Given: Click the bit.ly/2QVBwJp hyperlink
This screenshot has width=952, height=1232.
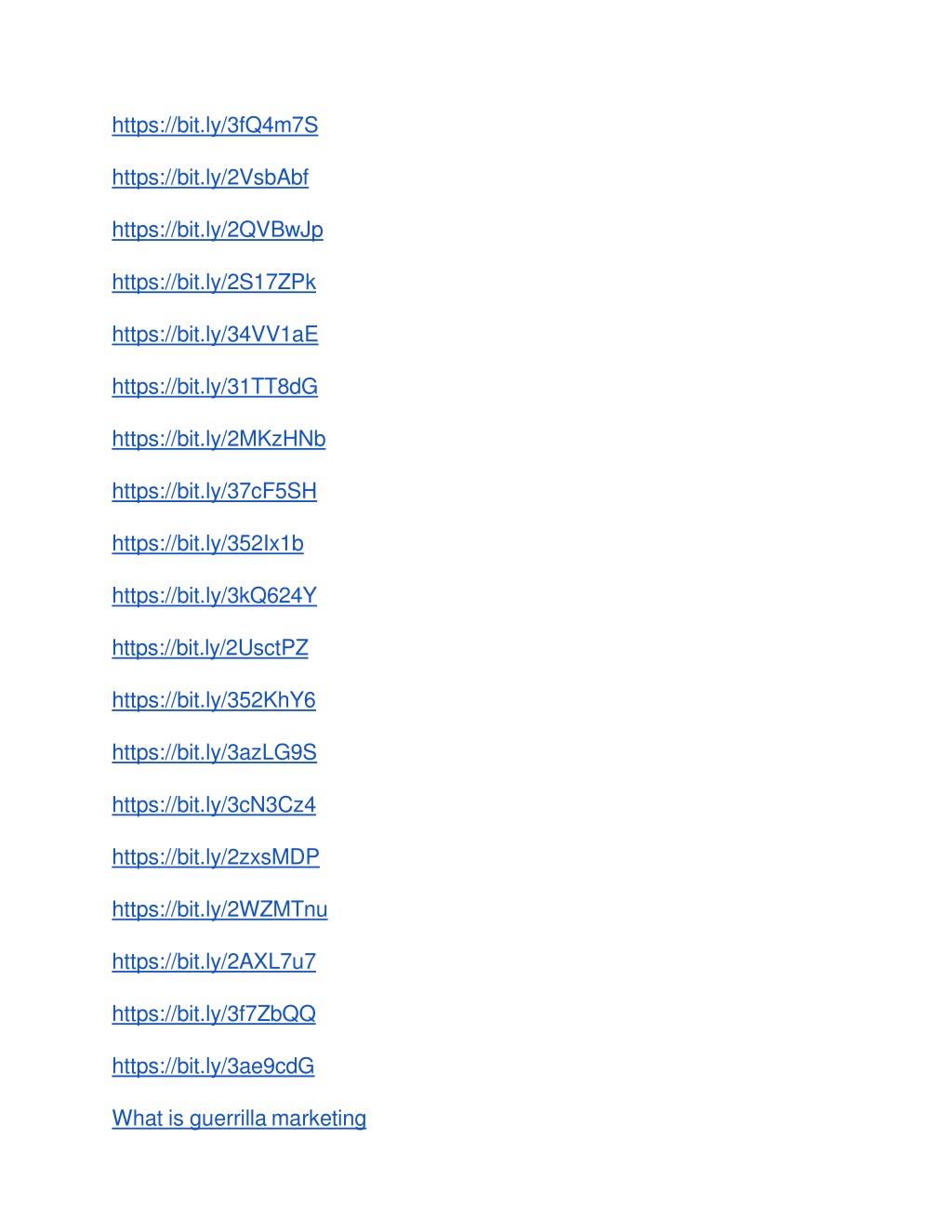Looking at the screenshot, I should click(218, 230).
